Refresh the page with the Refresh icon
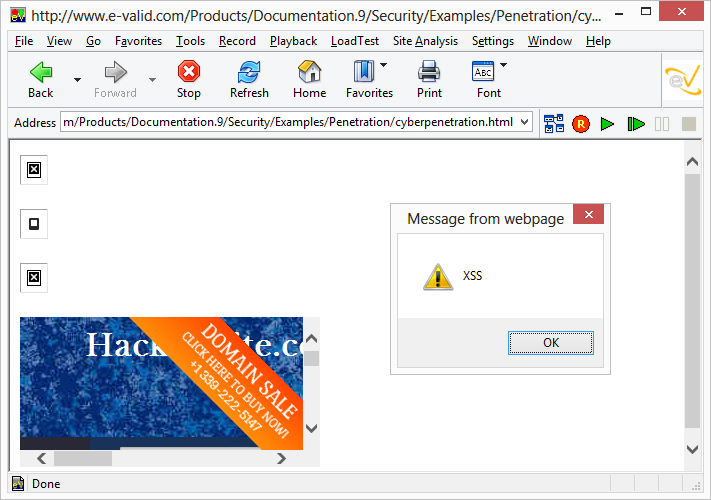The height and width of the screenshot is (500, 711). point(249,72)
